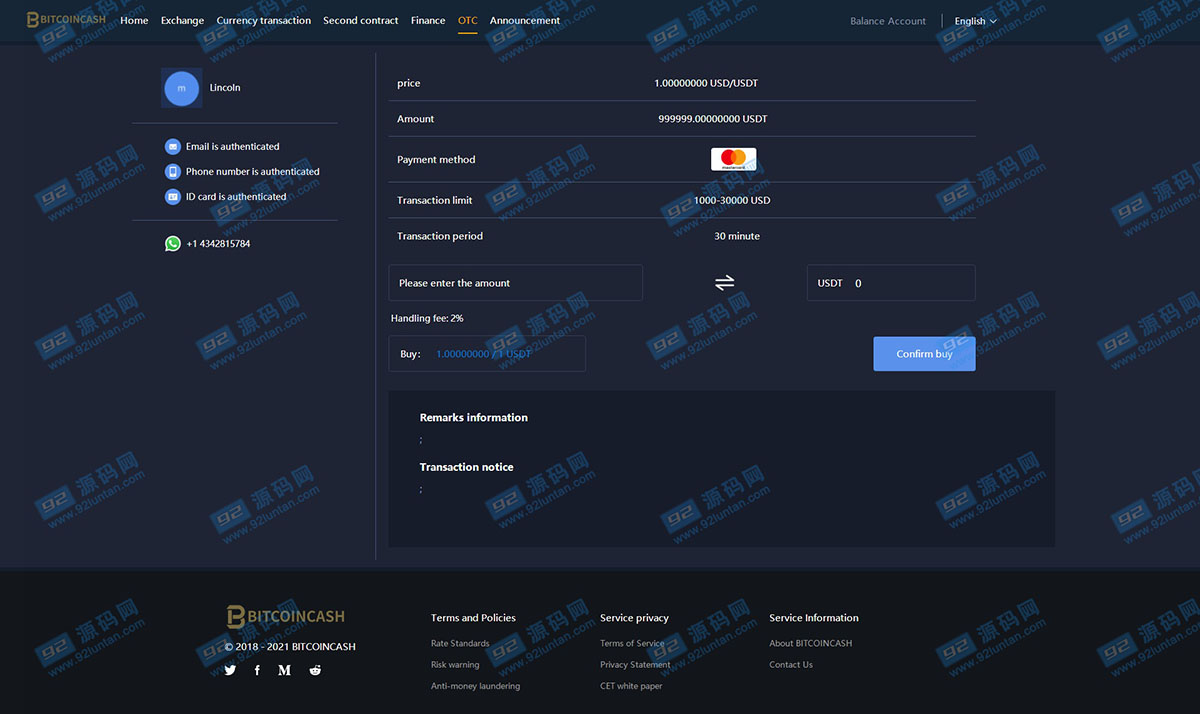The image size is (1200, 714).
Task: Click Lincoln's profile avatar
Action: (181, 88)
